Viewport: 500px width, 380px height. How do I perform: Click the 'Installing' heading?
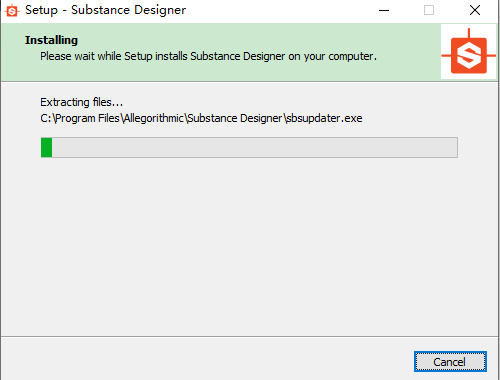click(x=51, y=40)
